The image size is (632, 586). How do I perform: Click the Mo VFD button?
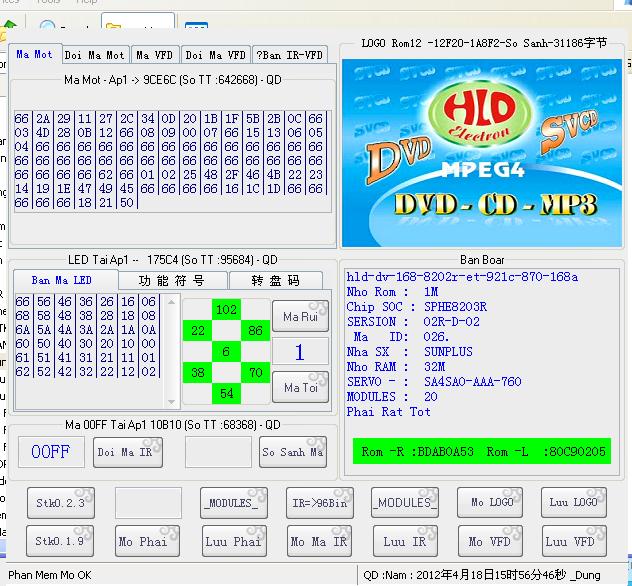(490, 541)
